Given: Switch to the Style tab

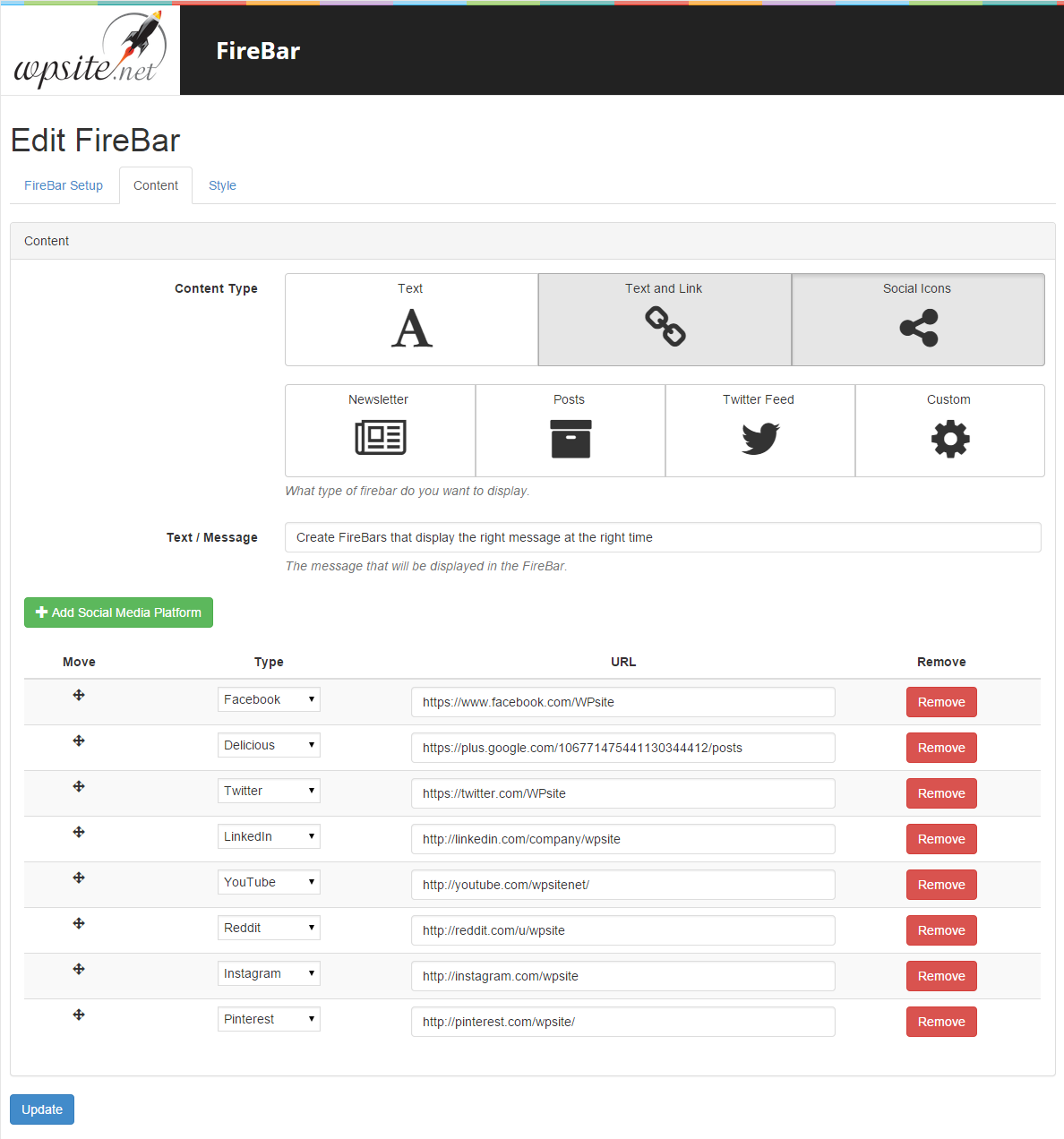Looking at the screenshot, I should pos(222,185).
